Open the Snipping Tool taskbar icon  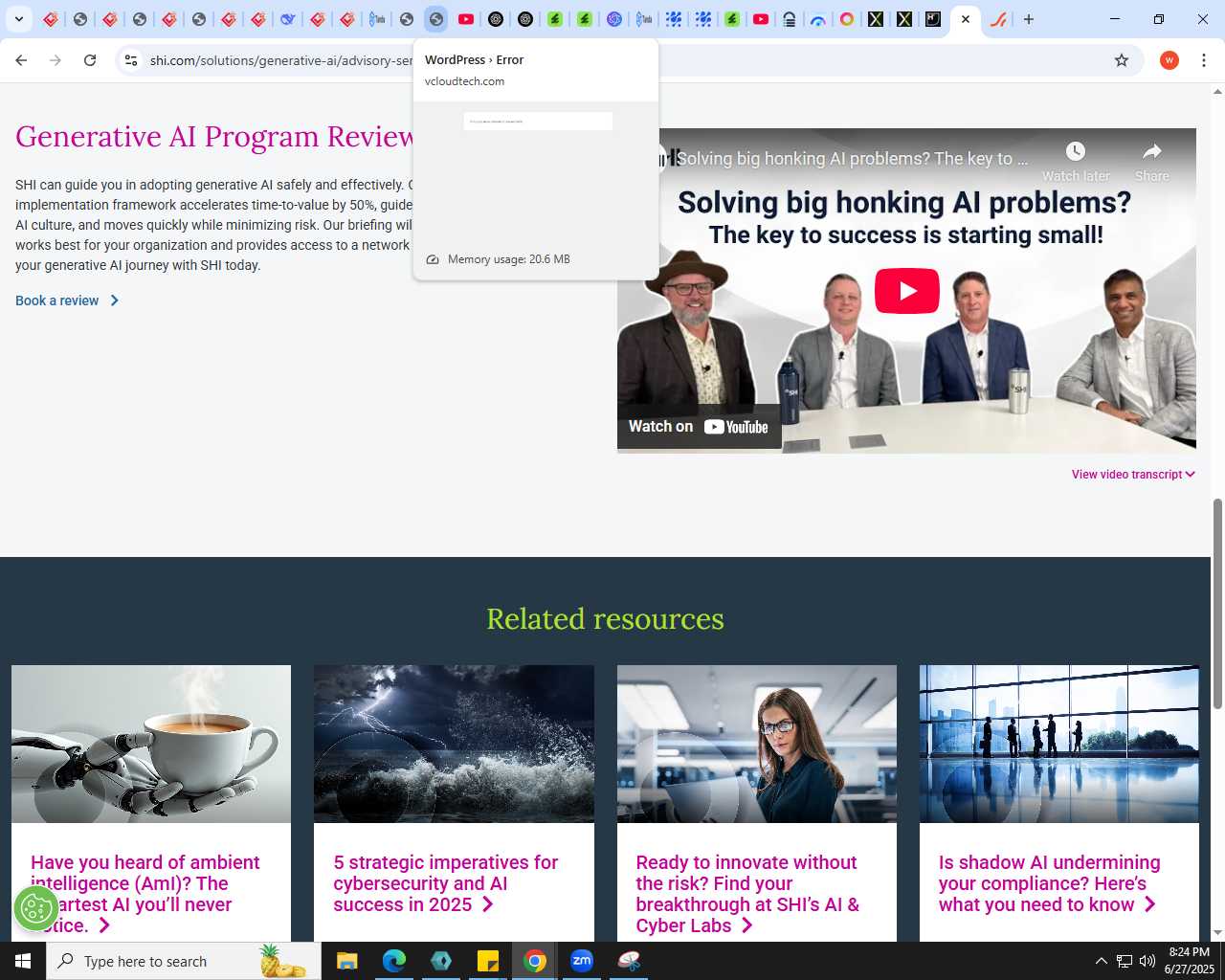pos(629,961)
